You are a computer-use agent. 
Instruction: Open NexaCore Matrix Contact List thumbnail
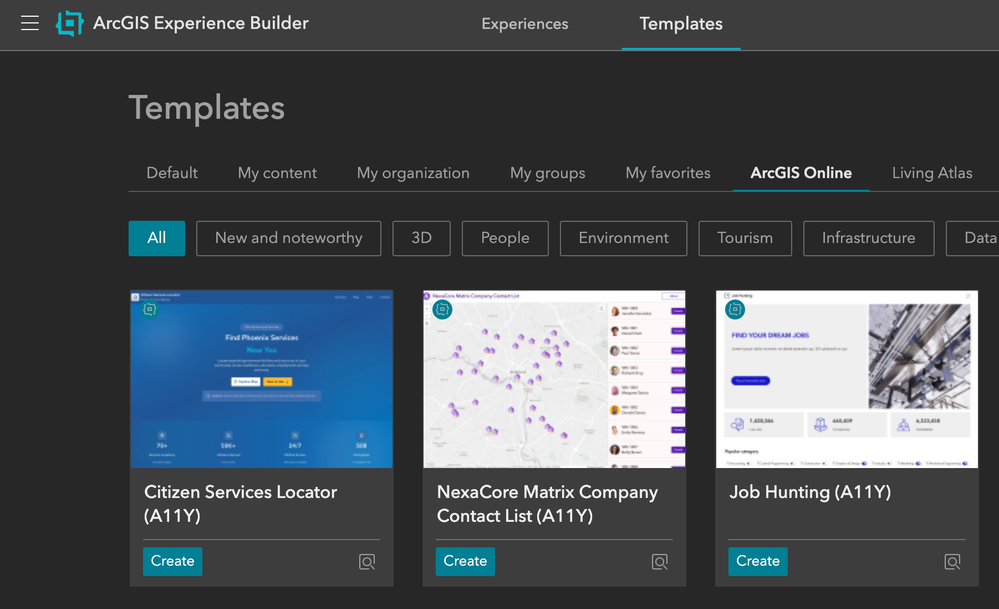554,379
